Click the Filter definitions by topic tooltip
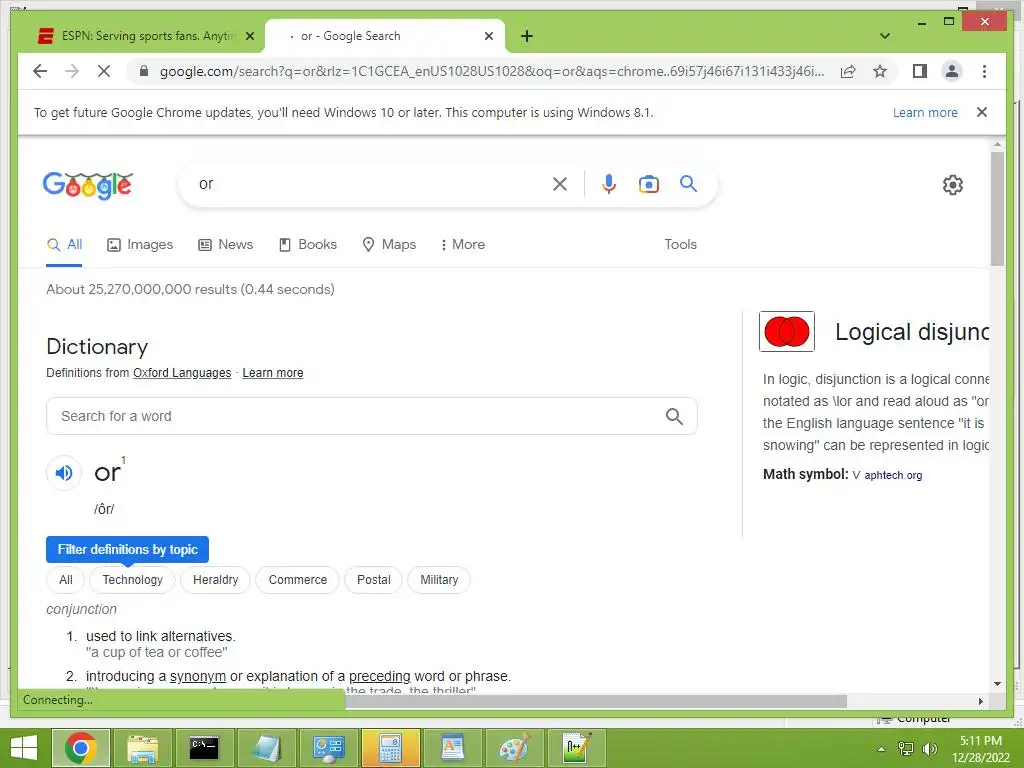 (127, 549)
